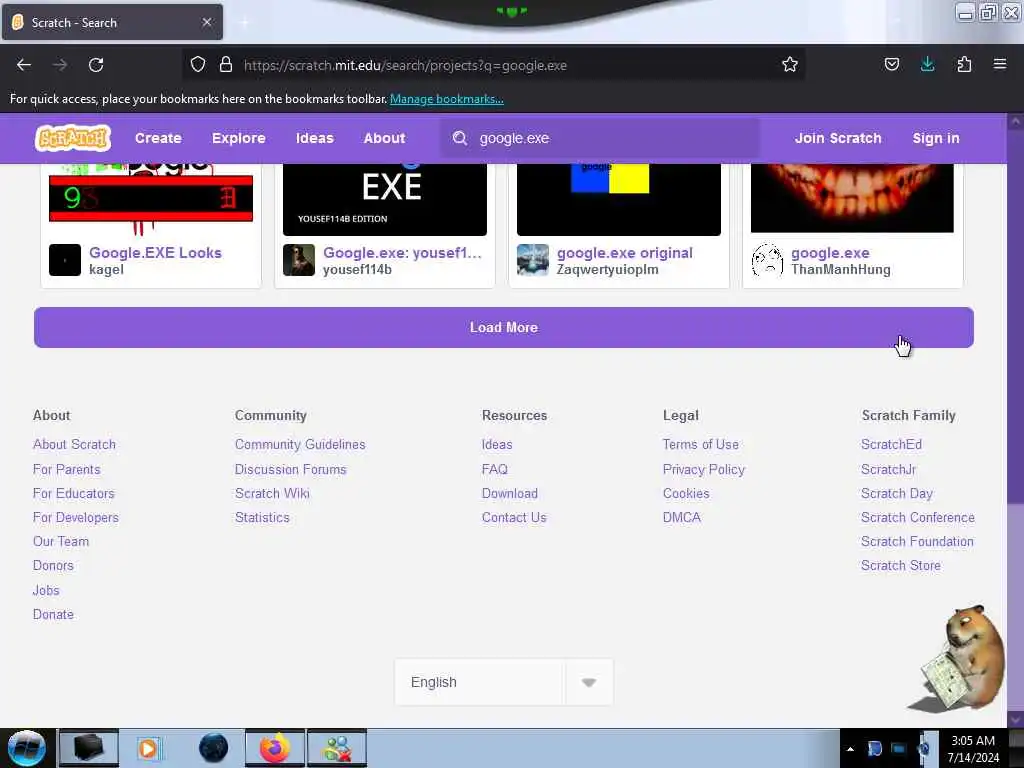The height and width of the screenshot is (768, 1024).
Task: Open the Contact Us footer link
Action: tap(514, 517)
